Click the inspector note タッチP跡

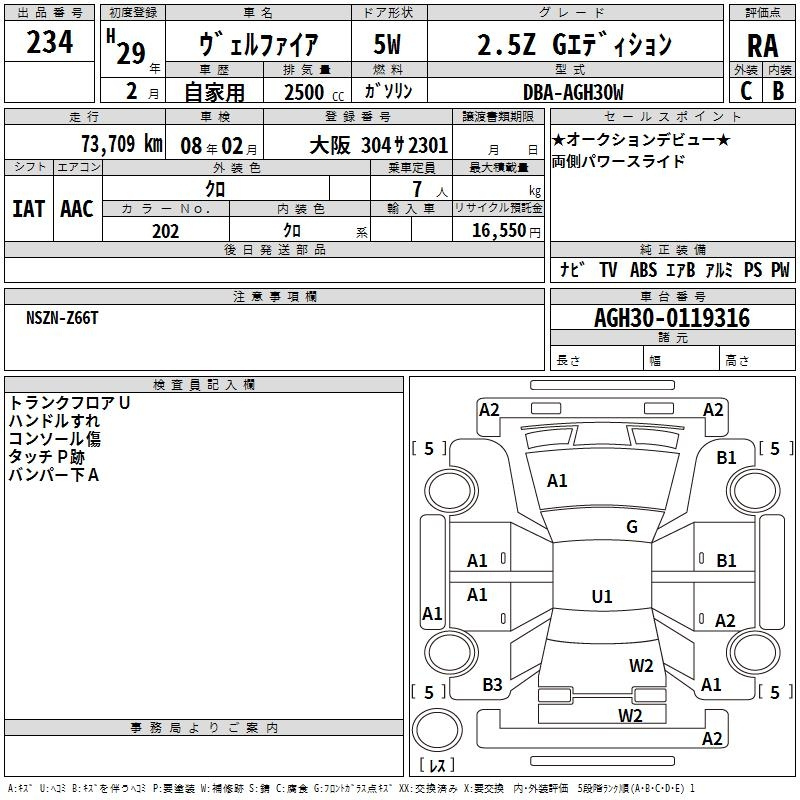click(46, 457)
